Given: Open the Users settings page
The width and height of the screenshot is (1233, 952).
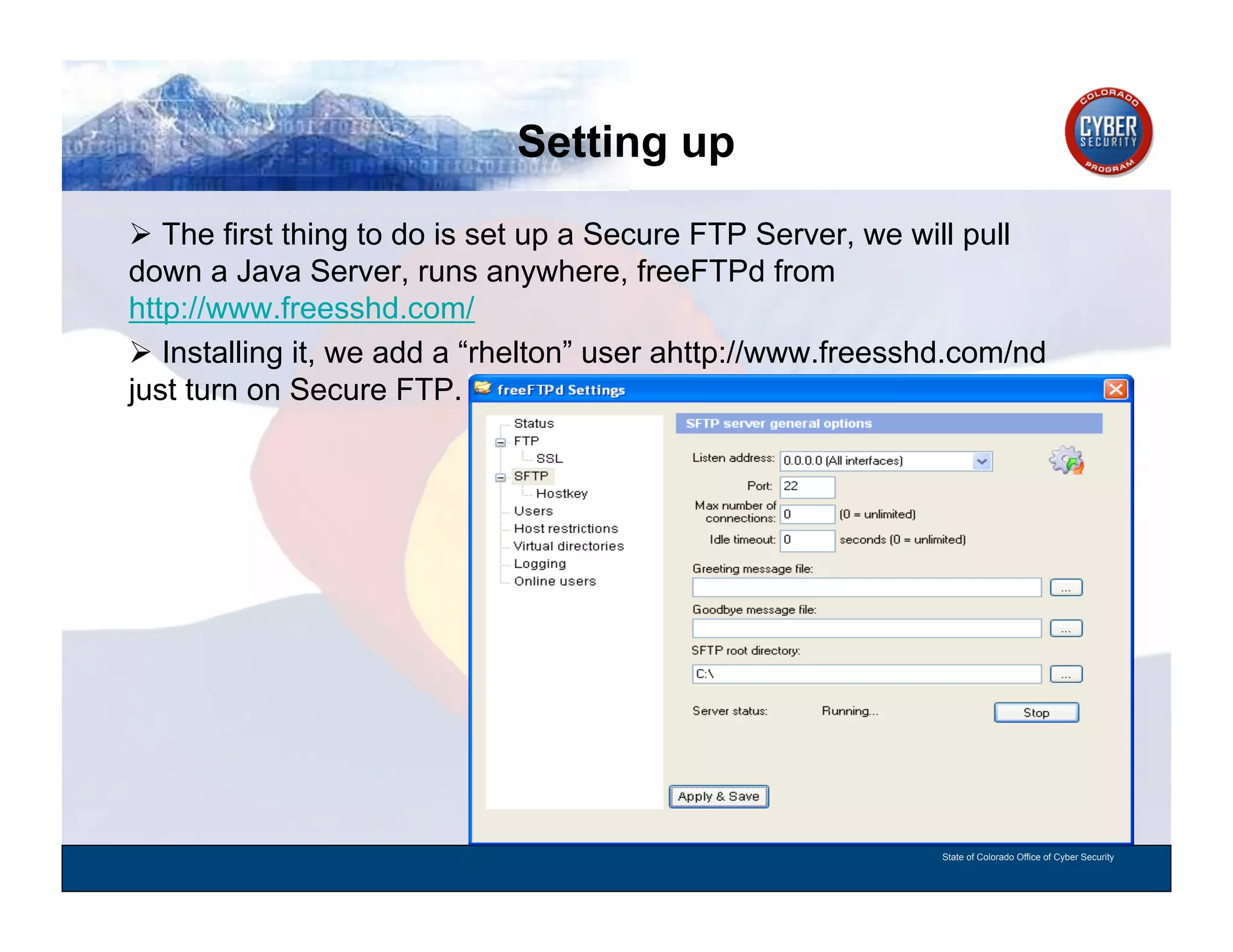Looking at the screenshot, I should pos(533,511).
